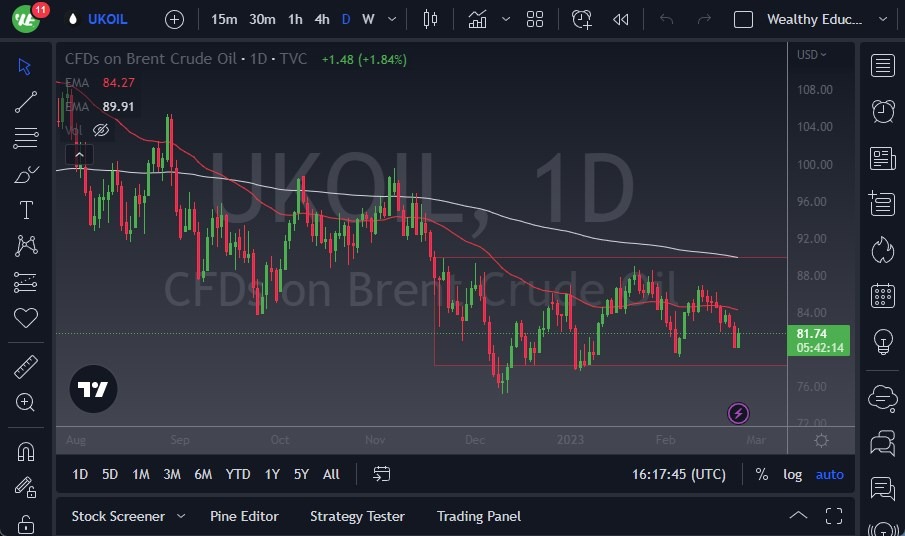The height and width of the screenshot is (536, 905).
Task: Open the Strategy Tester tab
Action: pos(357,516)
